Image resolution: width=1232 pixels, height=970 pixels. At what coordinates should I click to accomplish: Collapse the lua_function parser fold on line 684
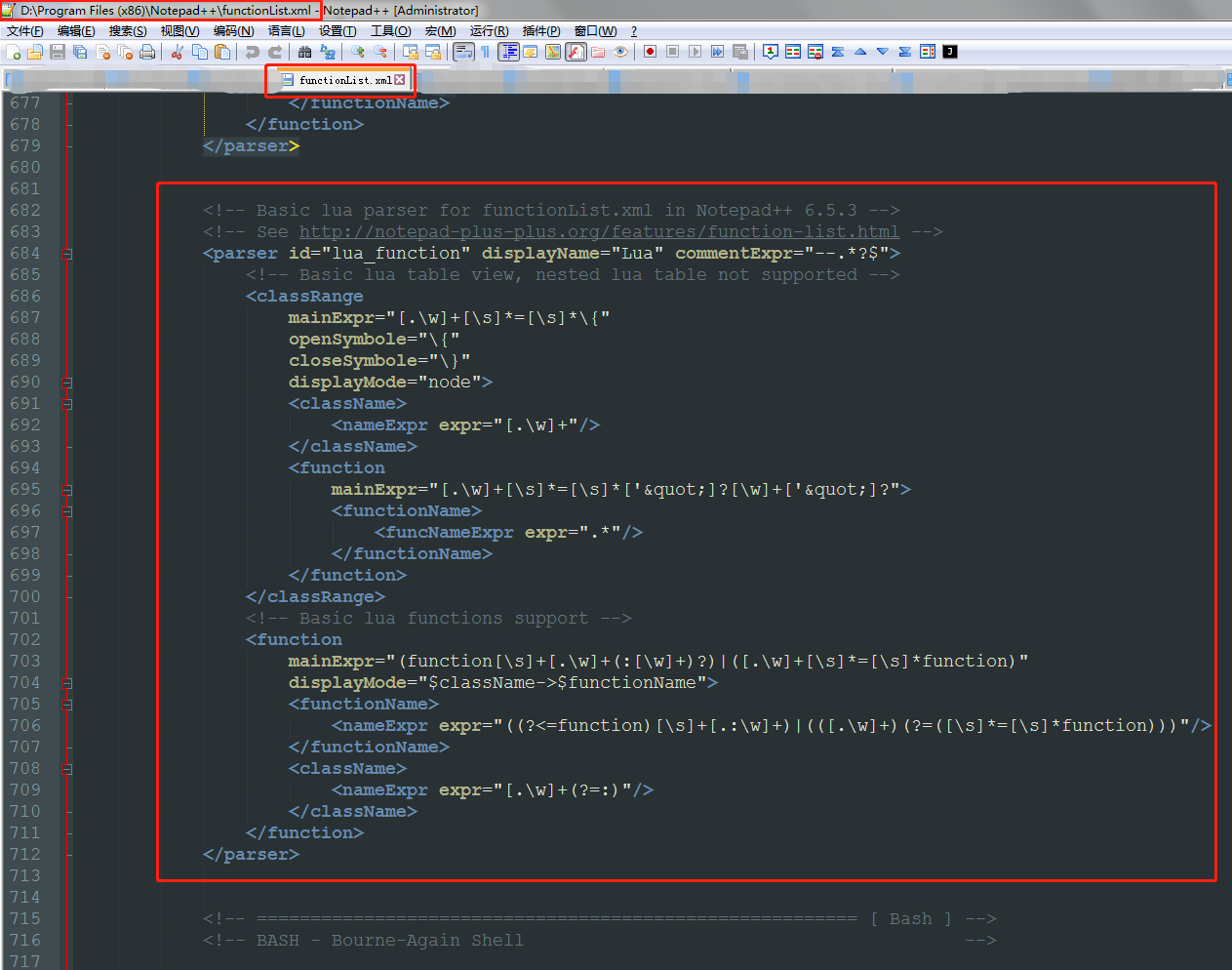pyautogui.click(x=66, y=253)
